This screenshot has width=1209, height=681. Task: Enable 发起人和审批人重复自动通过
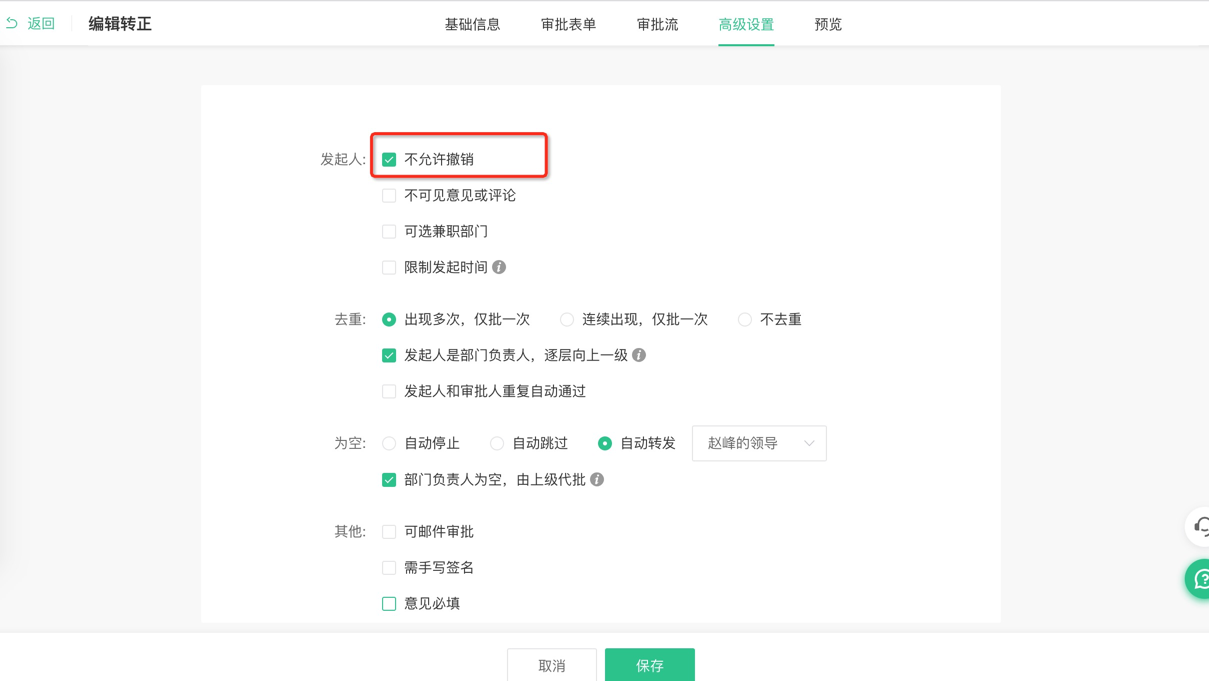[x=389, y=392]
